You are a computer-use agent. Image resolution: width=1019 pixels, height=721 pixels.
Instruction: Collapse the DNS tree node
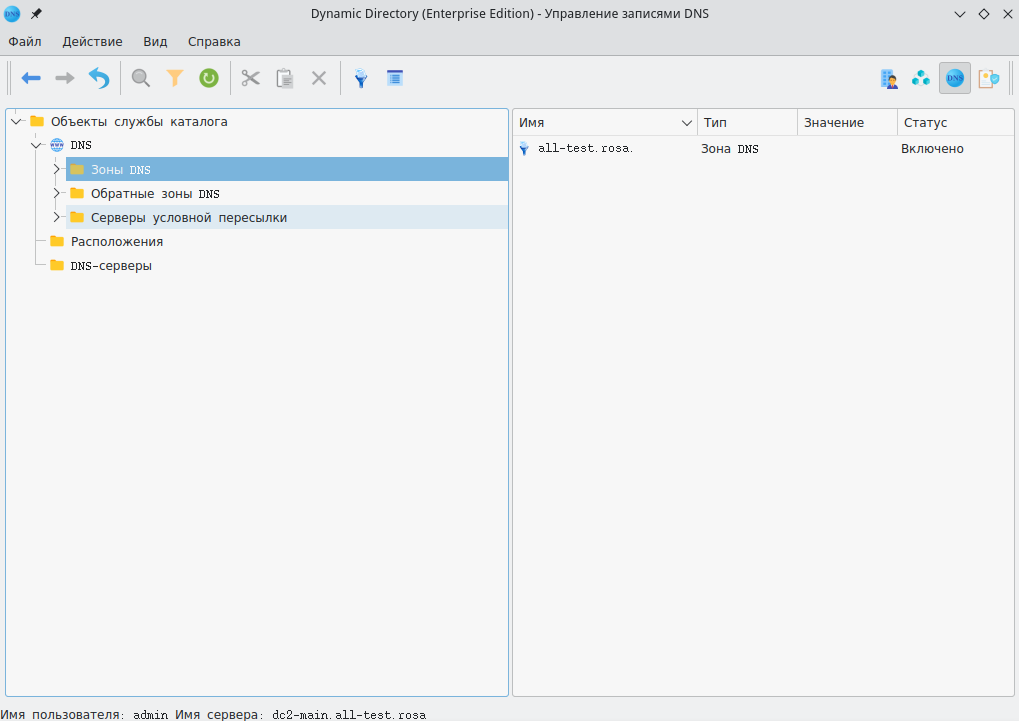pyautogui.click(x=37, y=146)
